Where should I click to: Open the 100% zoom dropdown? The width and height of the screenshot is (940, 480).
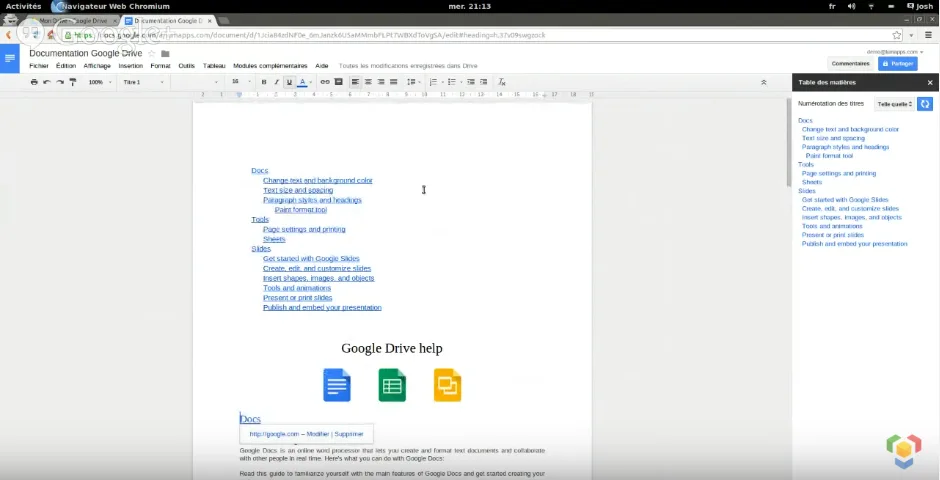tap(100, 82)
